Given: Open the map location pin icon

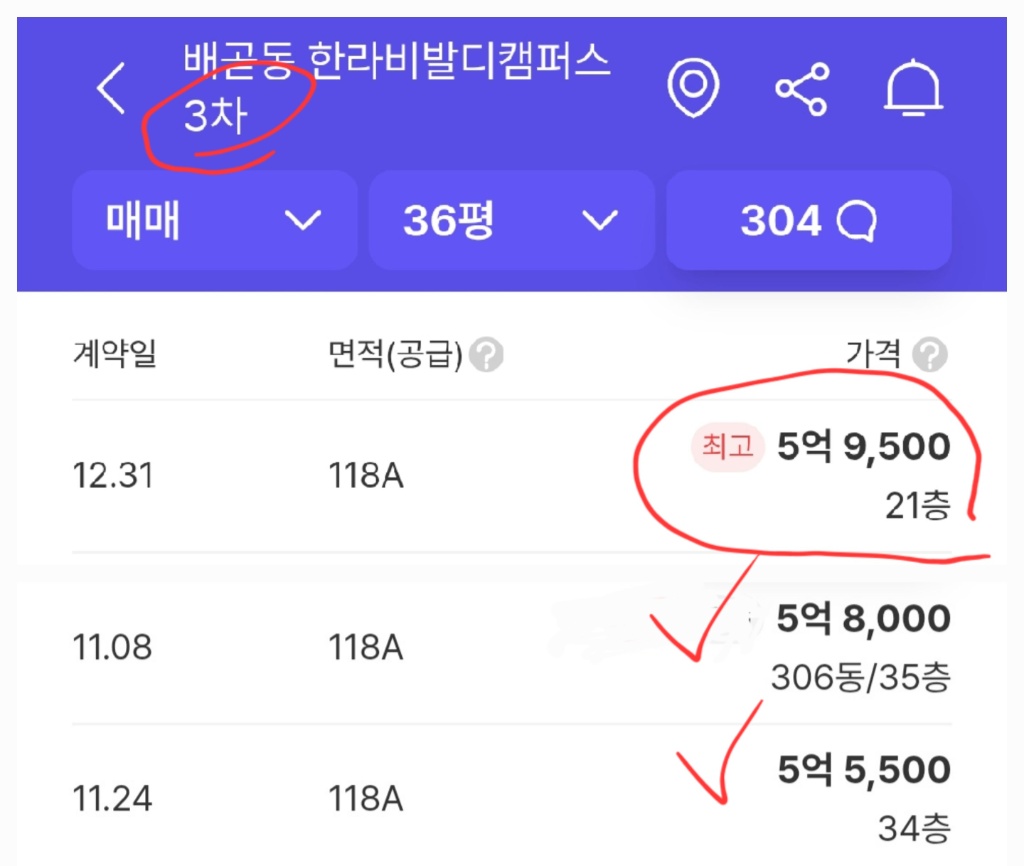Looking at the screenshot, I should [x=694, y=89].
